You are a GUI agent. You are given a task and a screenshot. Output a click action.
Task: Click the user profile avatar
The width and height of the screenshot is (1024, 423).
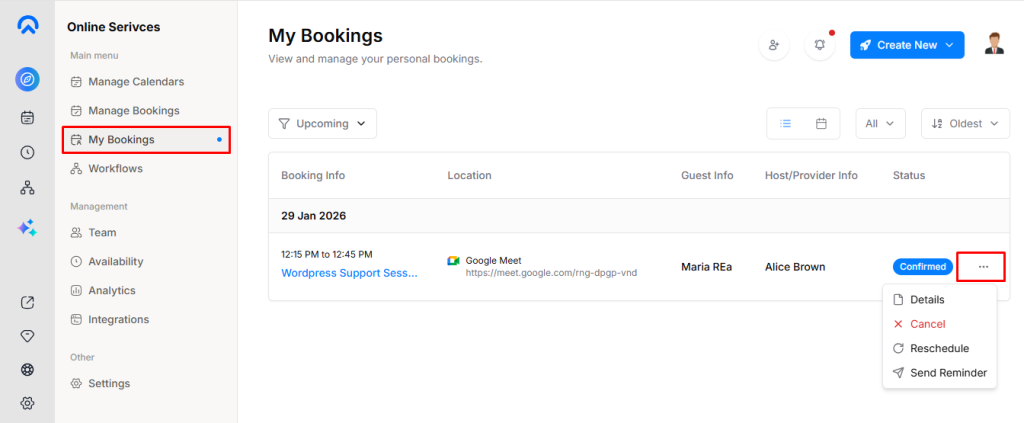(994, 44)
